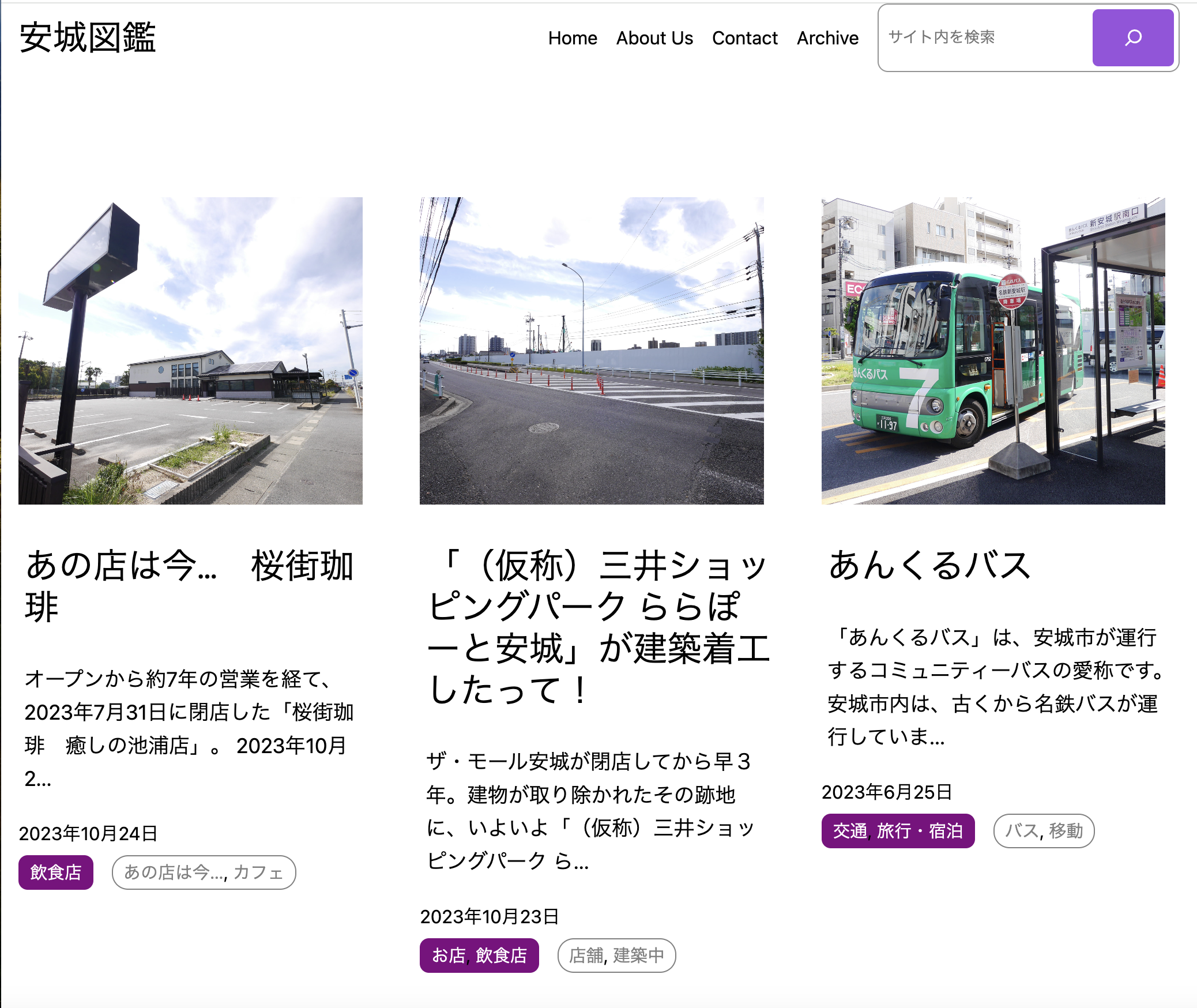Go to the Contact page

click(744, 38)
